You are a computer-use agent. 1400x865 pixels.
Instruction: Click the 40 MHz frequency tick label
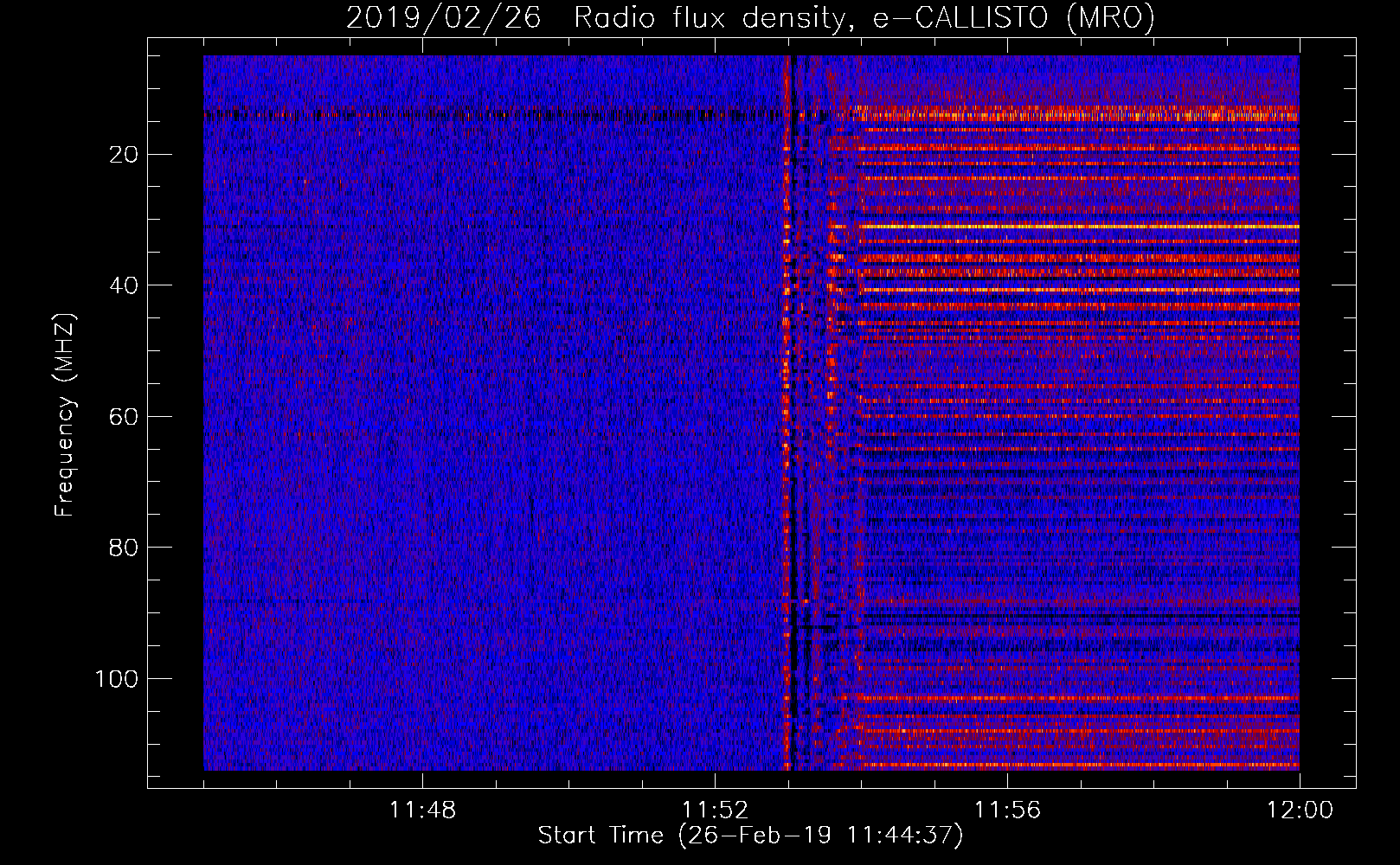pyautogui.click(x=125, y=285)
